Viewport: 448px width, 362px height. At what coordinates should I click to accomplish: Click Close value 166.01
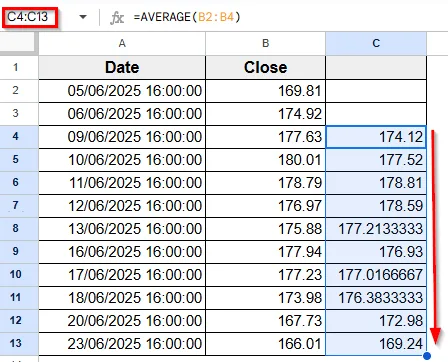(x=265, y=344)
